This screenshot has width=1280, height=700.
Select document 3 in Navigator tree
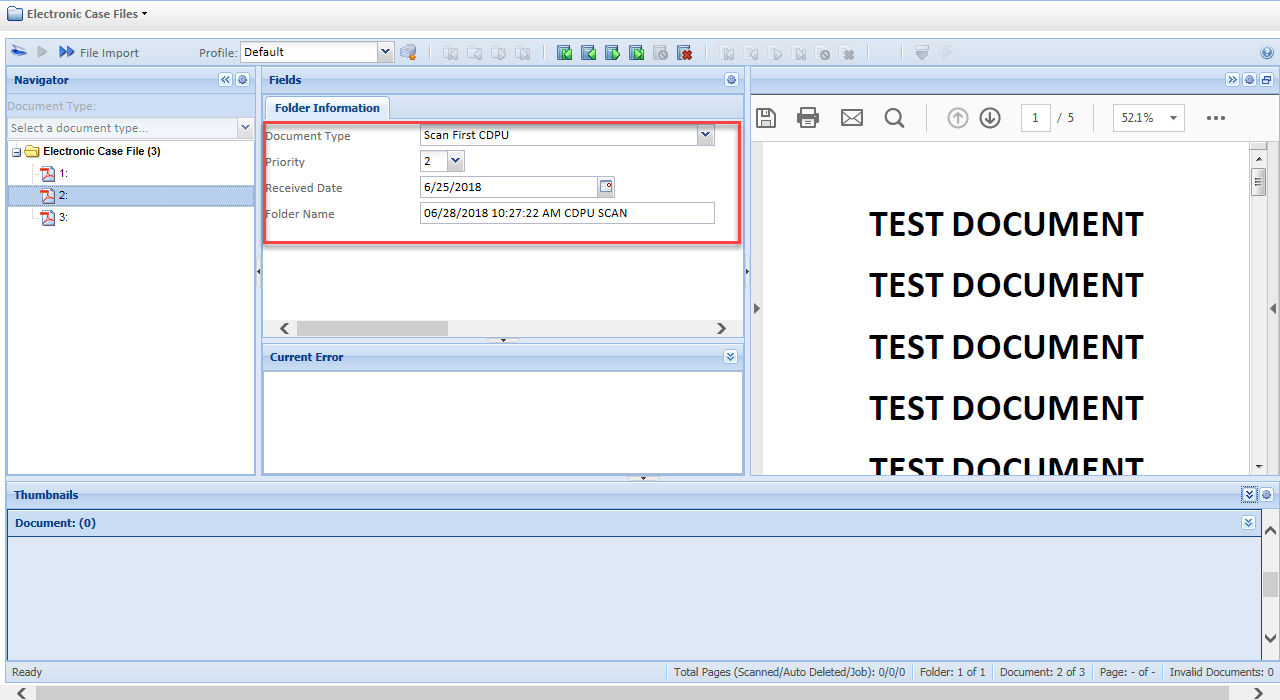[62, 217]
